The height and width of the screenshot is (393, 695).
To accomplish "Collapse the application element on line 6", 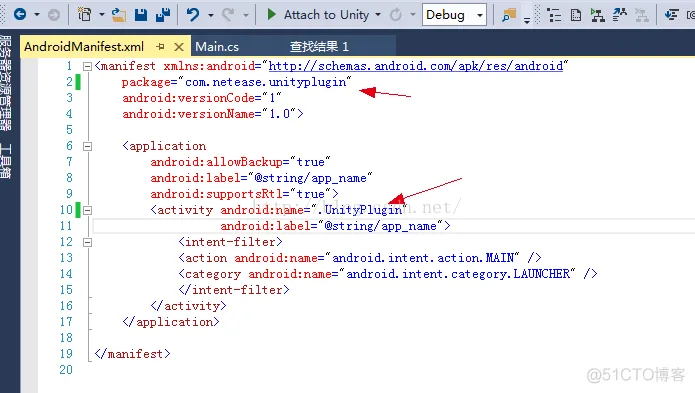I will point(87,146).
